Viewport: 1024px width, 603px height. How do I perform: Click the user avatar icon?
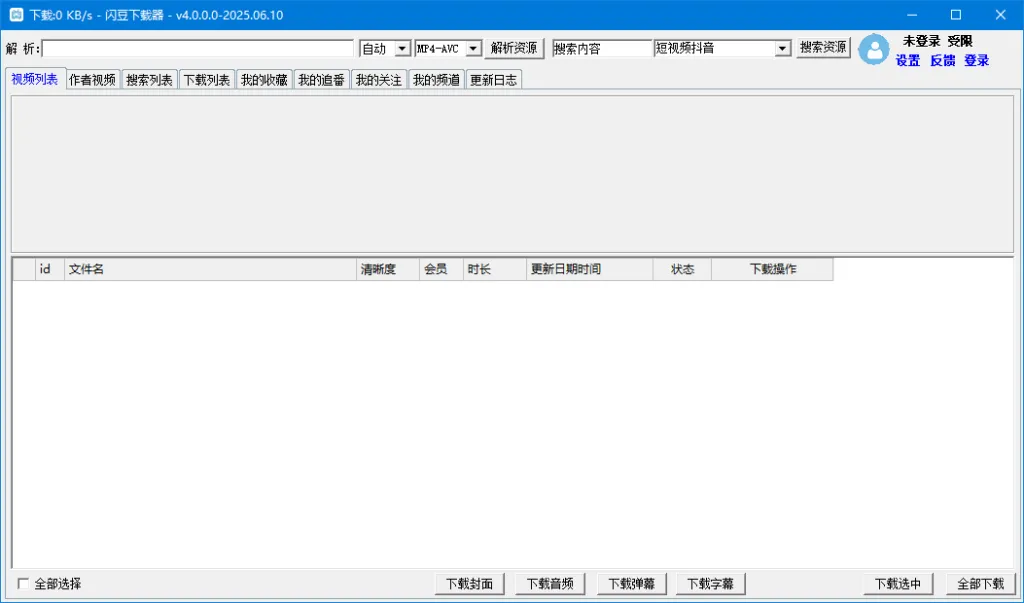[x=873, y=50]
